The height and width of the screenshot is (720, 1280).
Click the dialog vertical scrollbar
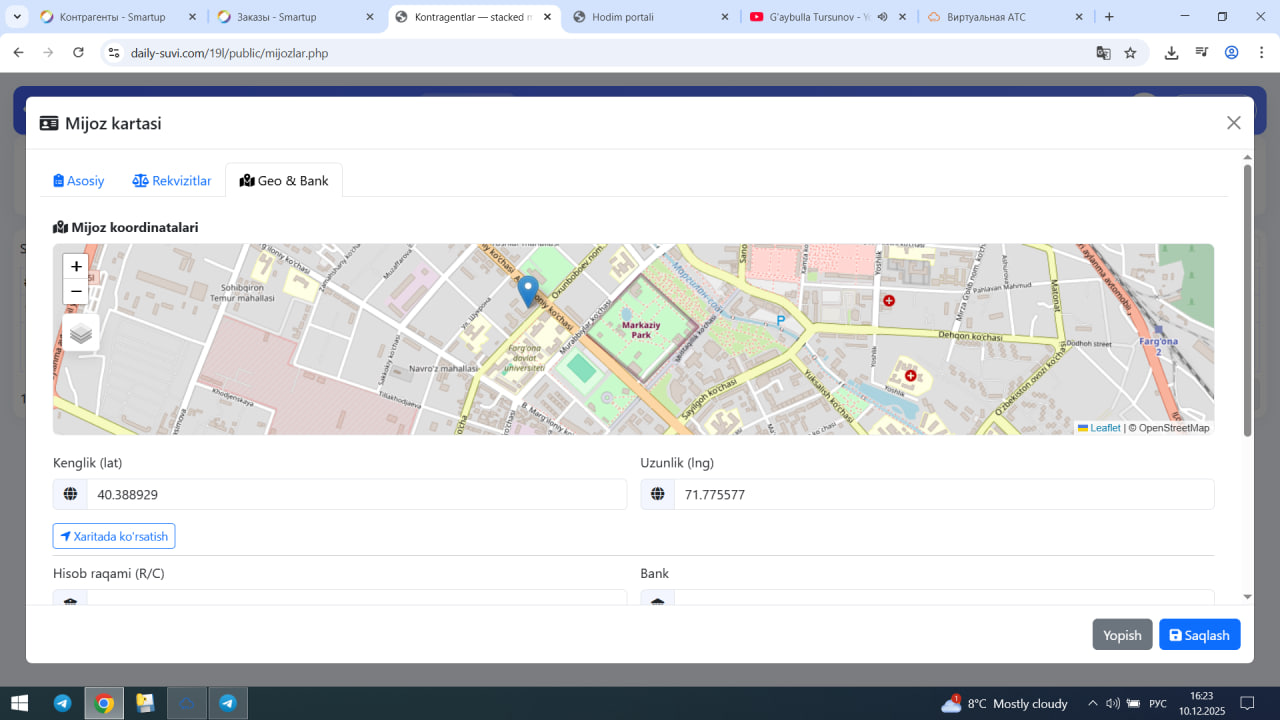pyautogui.click(x=1247, y=300)
